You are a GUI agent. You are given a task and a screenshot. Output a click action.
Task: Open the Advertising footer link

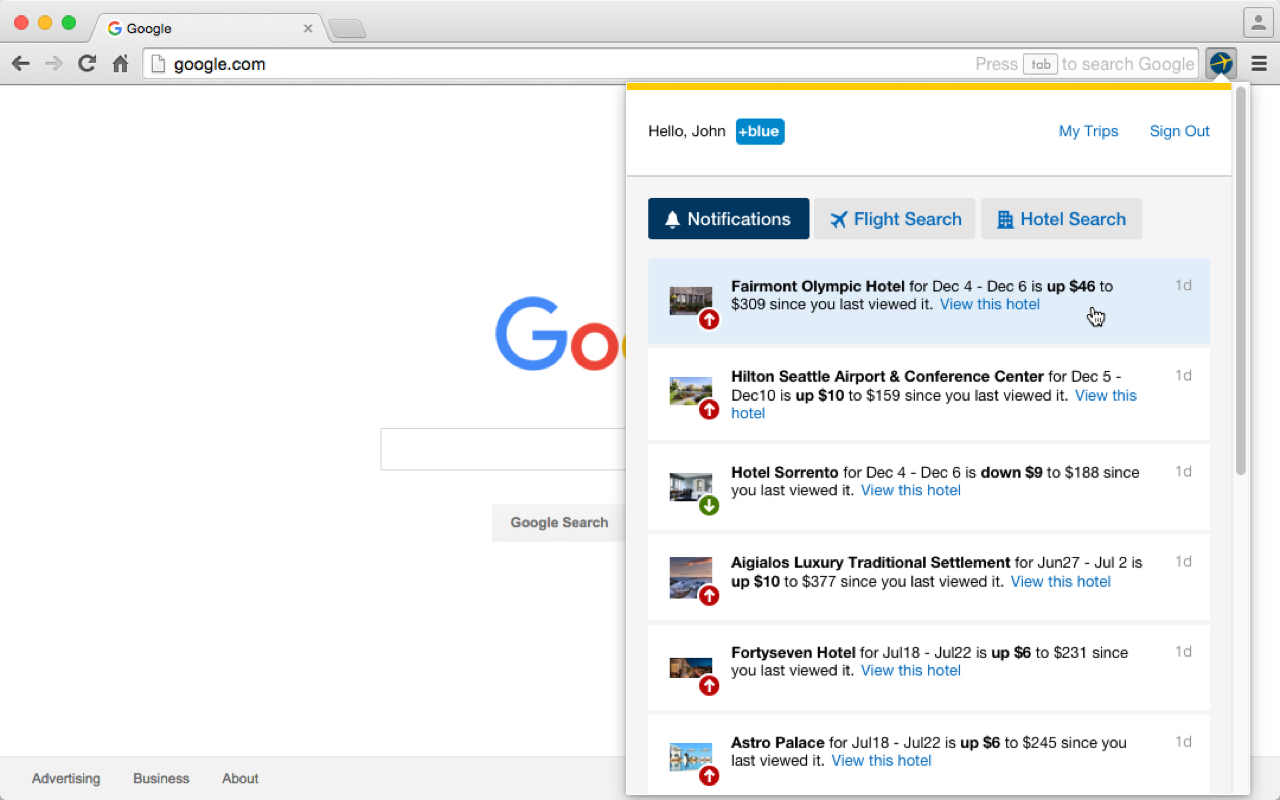(x=66, y=778)
